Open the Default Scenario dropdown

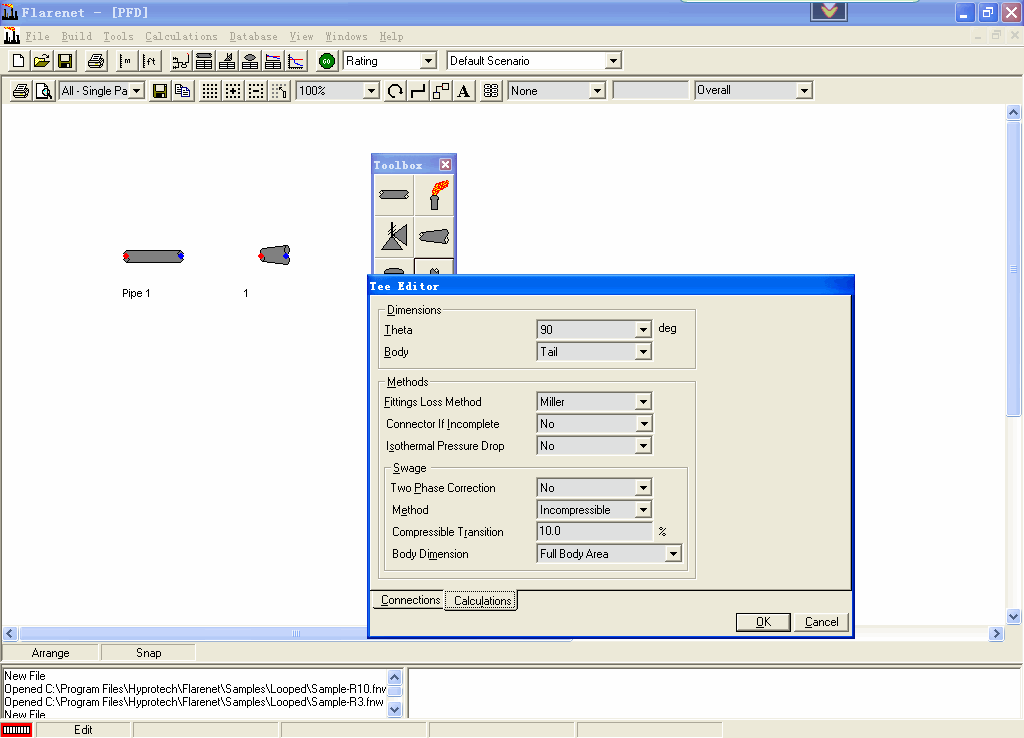[x=613, y=61]
